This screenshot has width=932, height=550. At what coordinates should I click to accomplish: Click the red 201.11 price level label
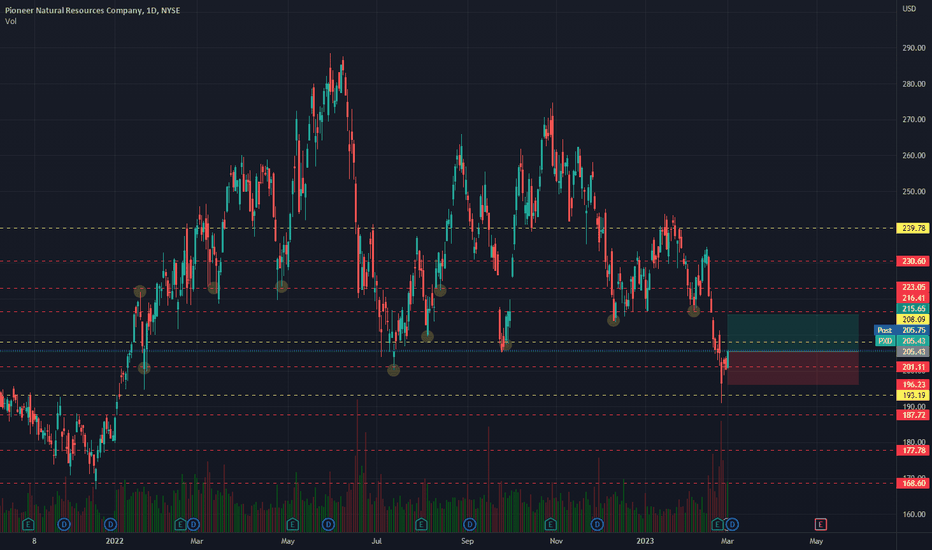click(912, 367)
